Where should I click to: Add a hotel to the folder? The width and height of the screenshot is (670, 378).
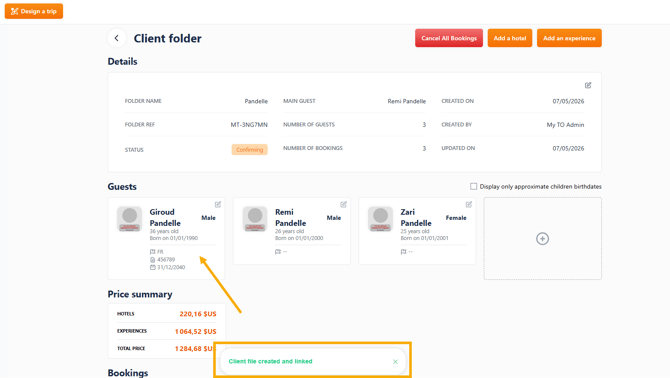[x=510, y=38]
